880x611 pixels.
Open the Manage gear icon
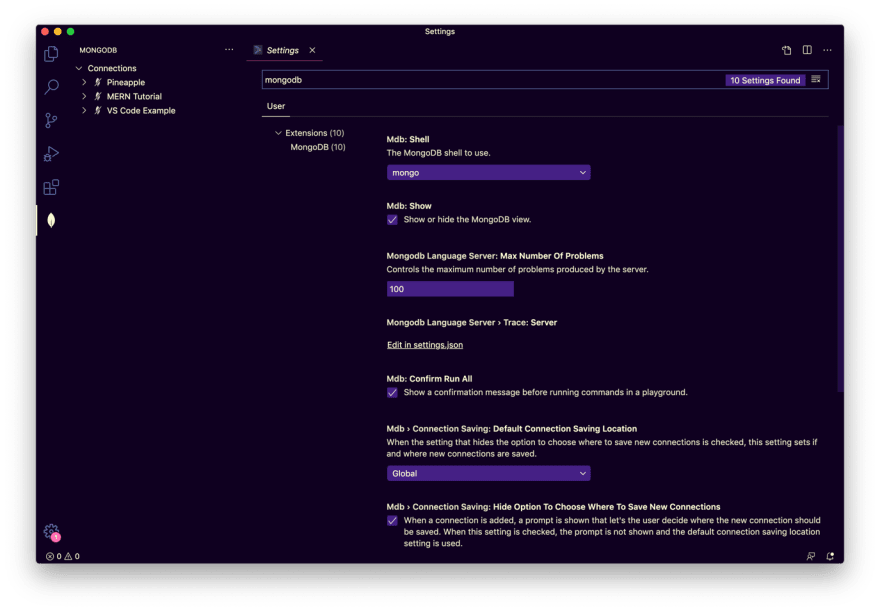(x=51, y=531)
